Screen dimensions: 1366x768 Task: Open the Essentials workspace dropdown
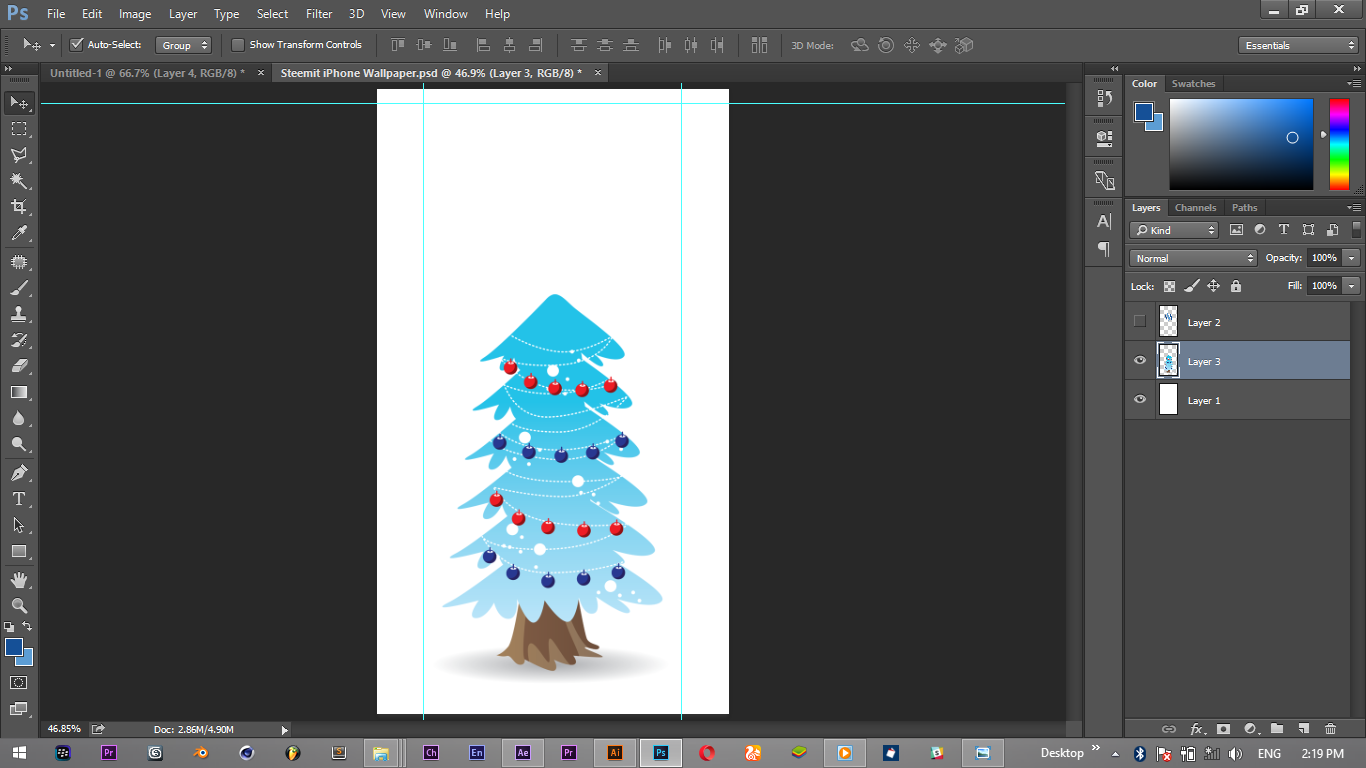1298,45
